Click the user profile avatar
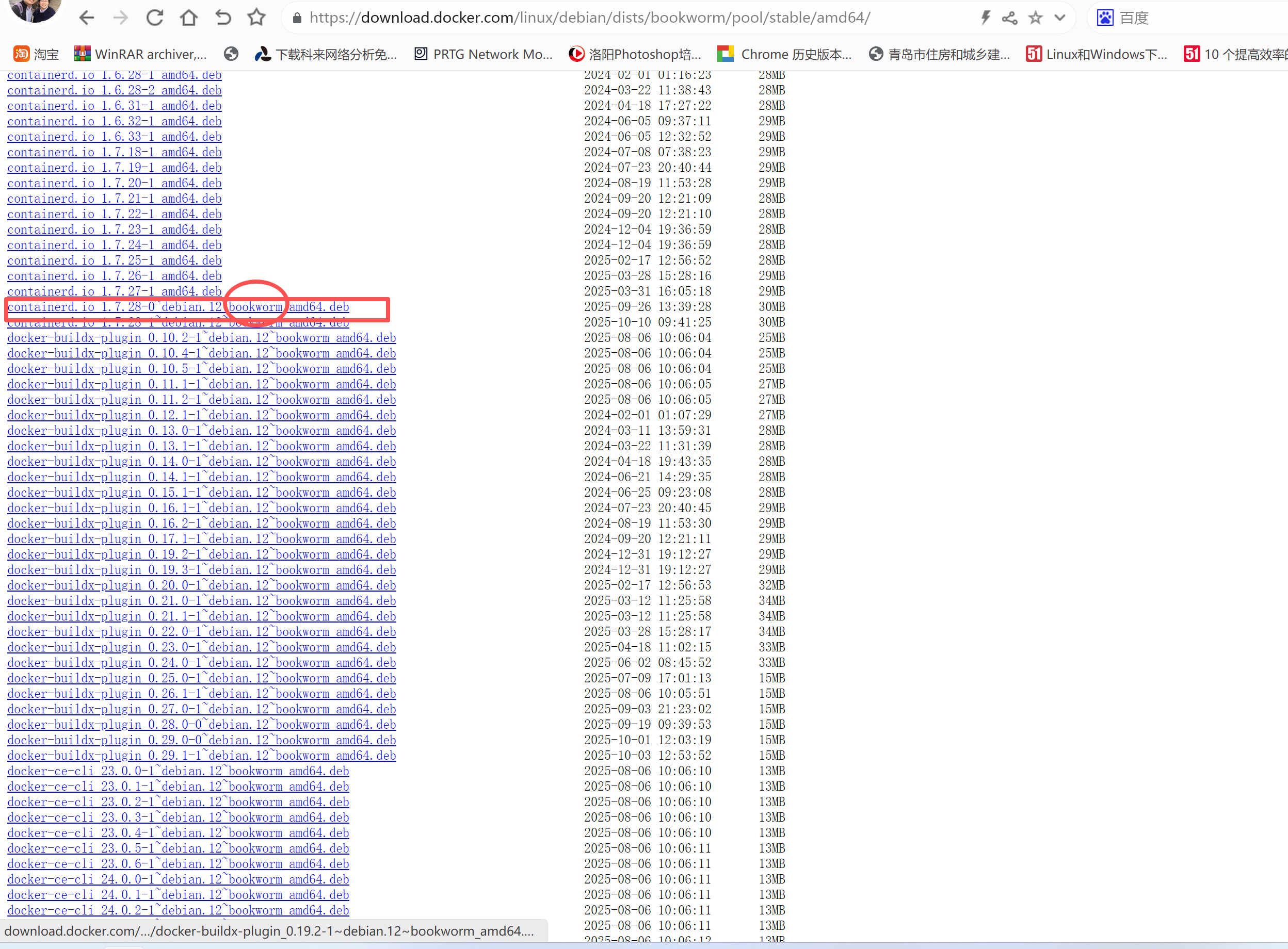 36,9
